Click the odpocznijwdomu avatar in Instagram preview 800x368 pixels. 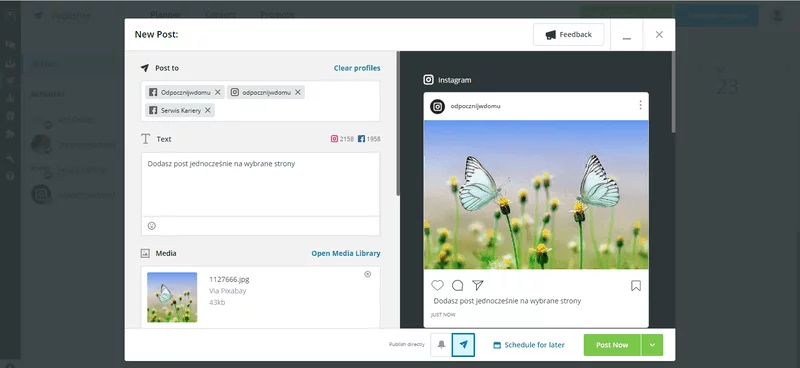[x=437, y=106]
